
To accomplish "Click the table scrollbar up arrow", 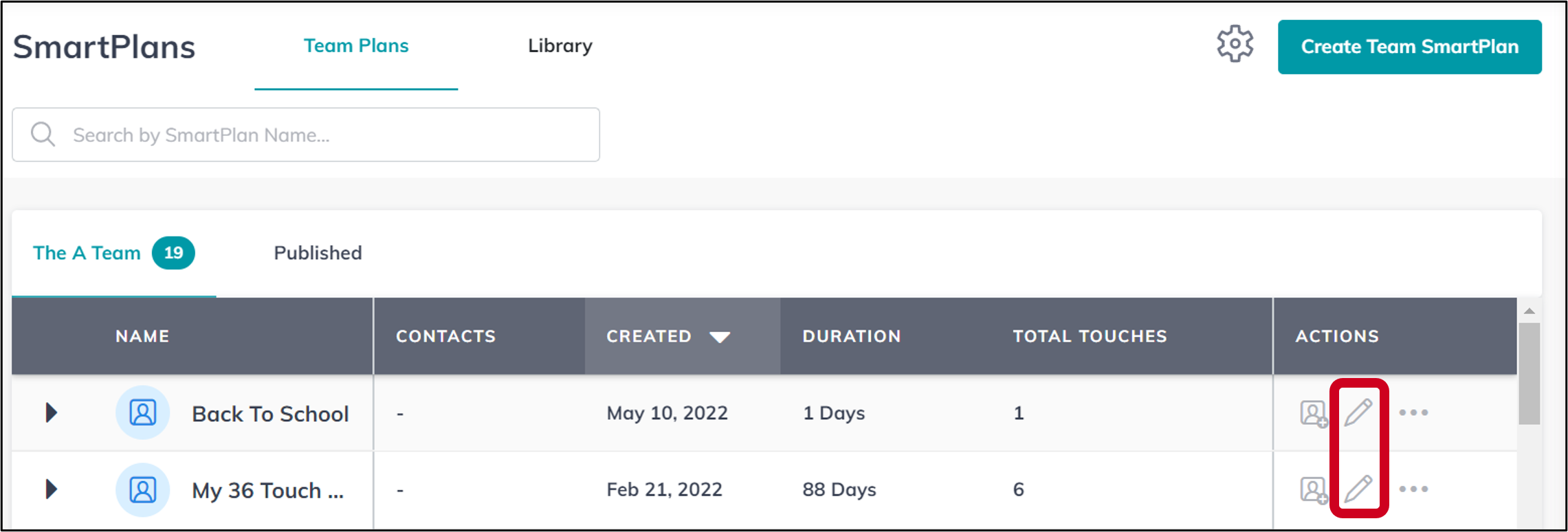I will (1530, 311).
